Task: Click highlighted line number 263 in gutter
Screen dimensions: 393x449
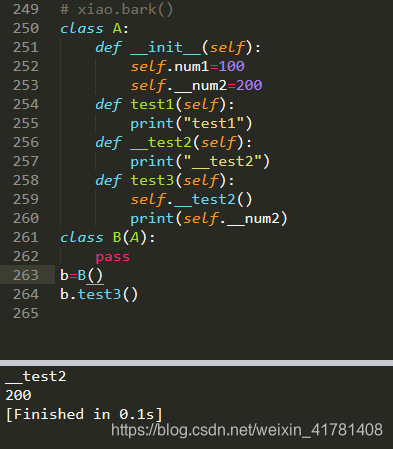Action: point(26,275)
